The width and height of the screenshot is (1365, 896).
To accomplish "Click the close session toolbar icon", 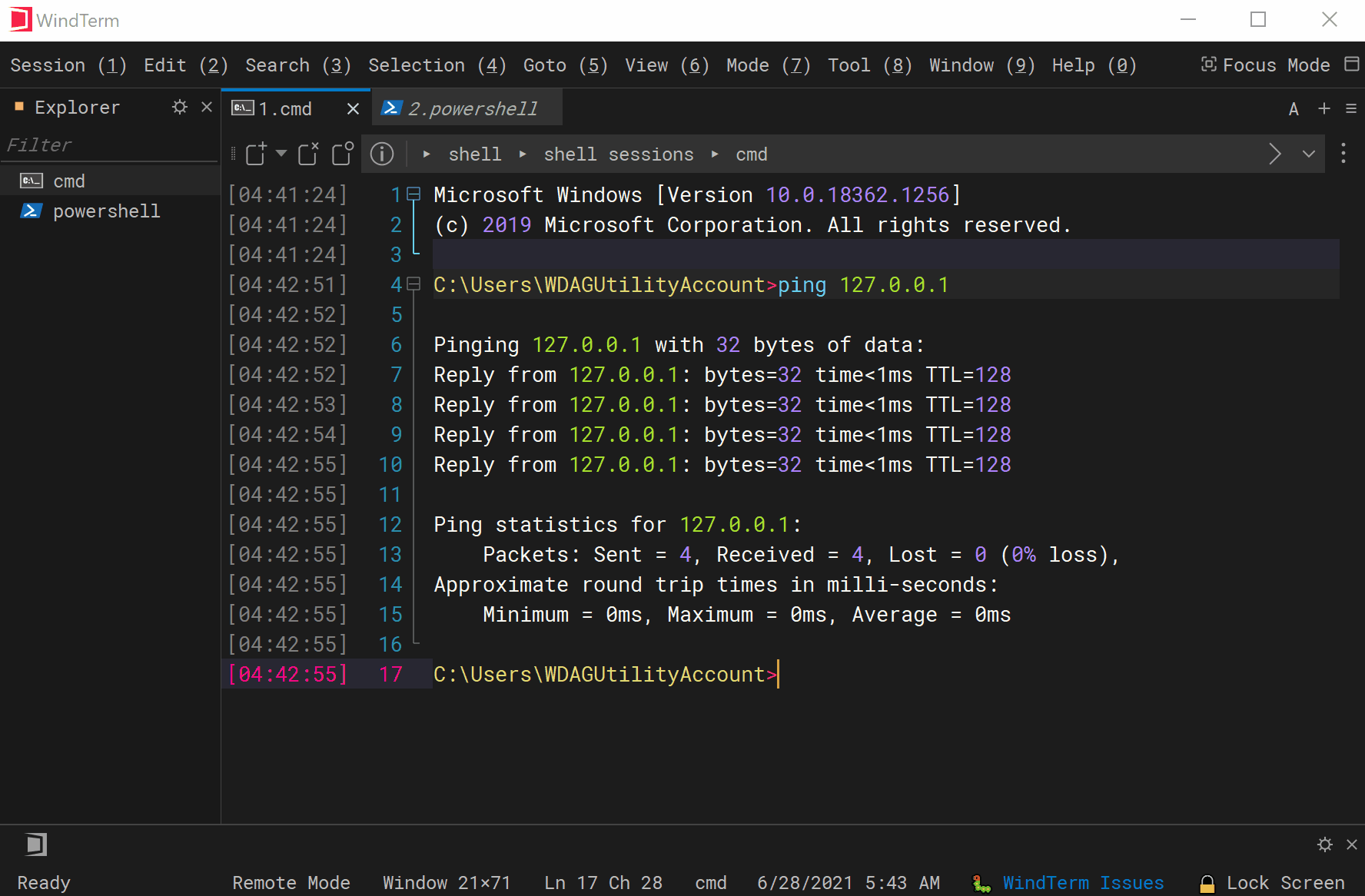I will pyautogui.click(x=309, y=154).
